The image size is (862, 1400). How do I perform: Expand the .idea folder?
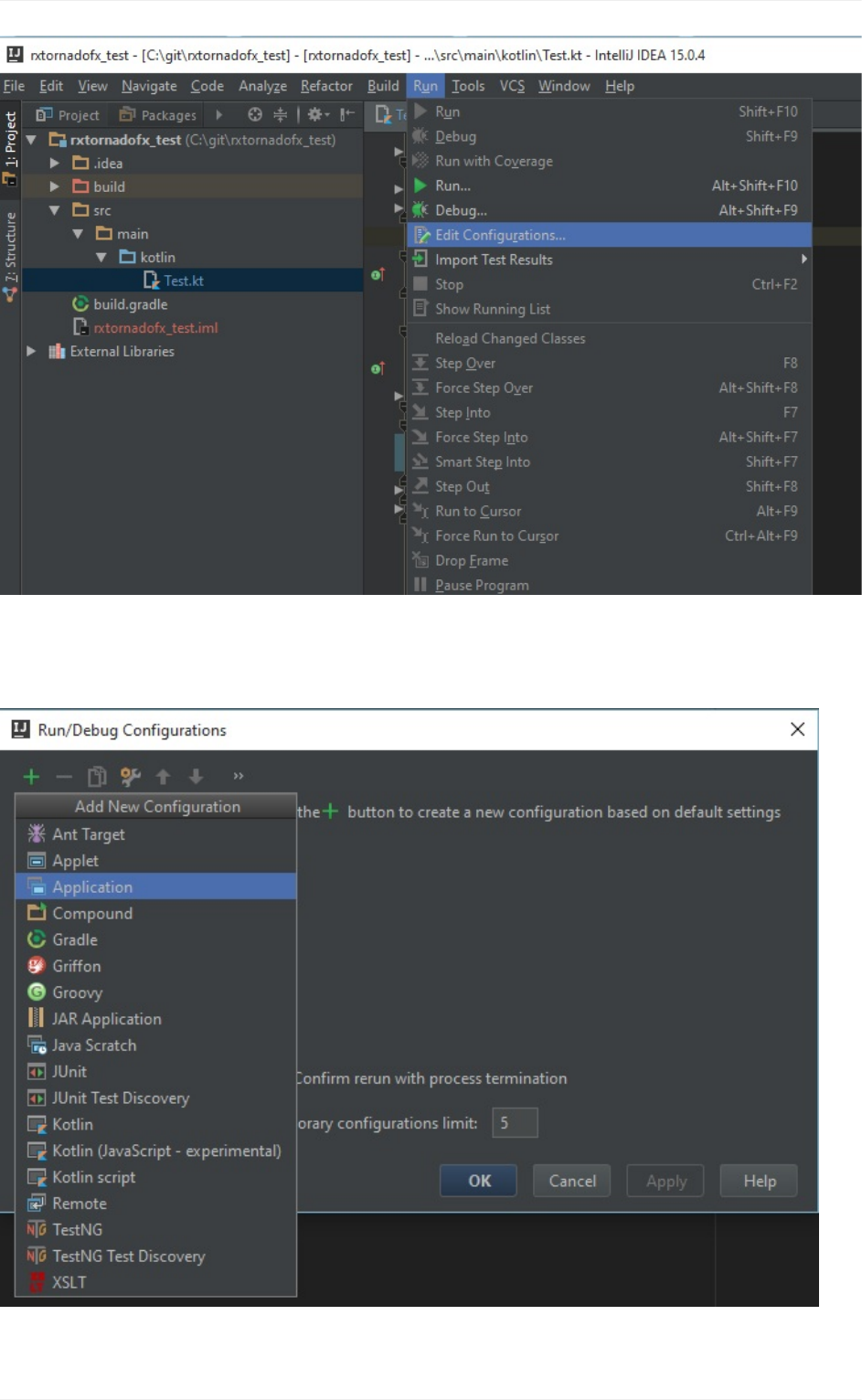click(x=55, y=163)
